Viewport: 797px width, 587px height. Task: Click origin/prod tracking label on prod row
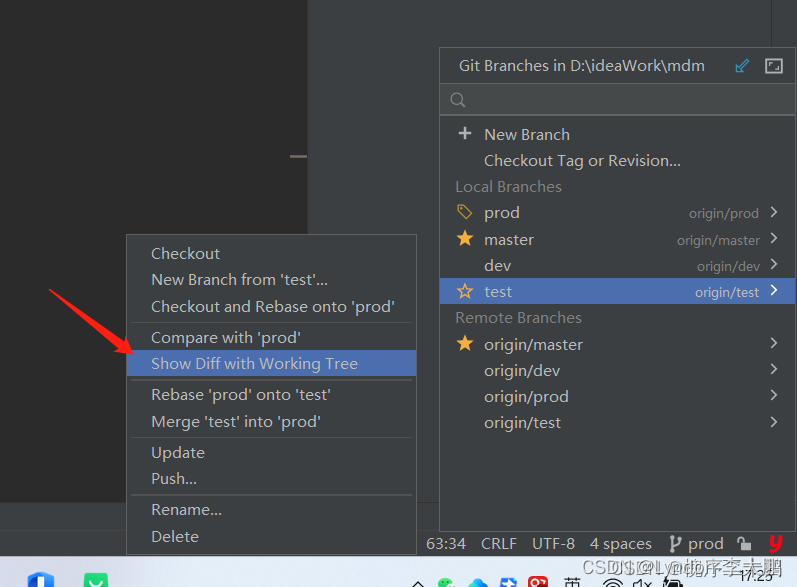coord(724,213)
